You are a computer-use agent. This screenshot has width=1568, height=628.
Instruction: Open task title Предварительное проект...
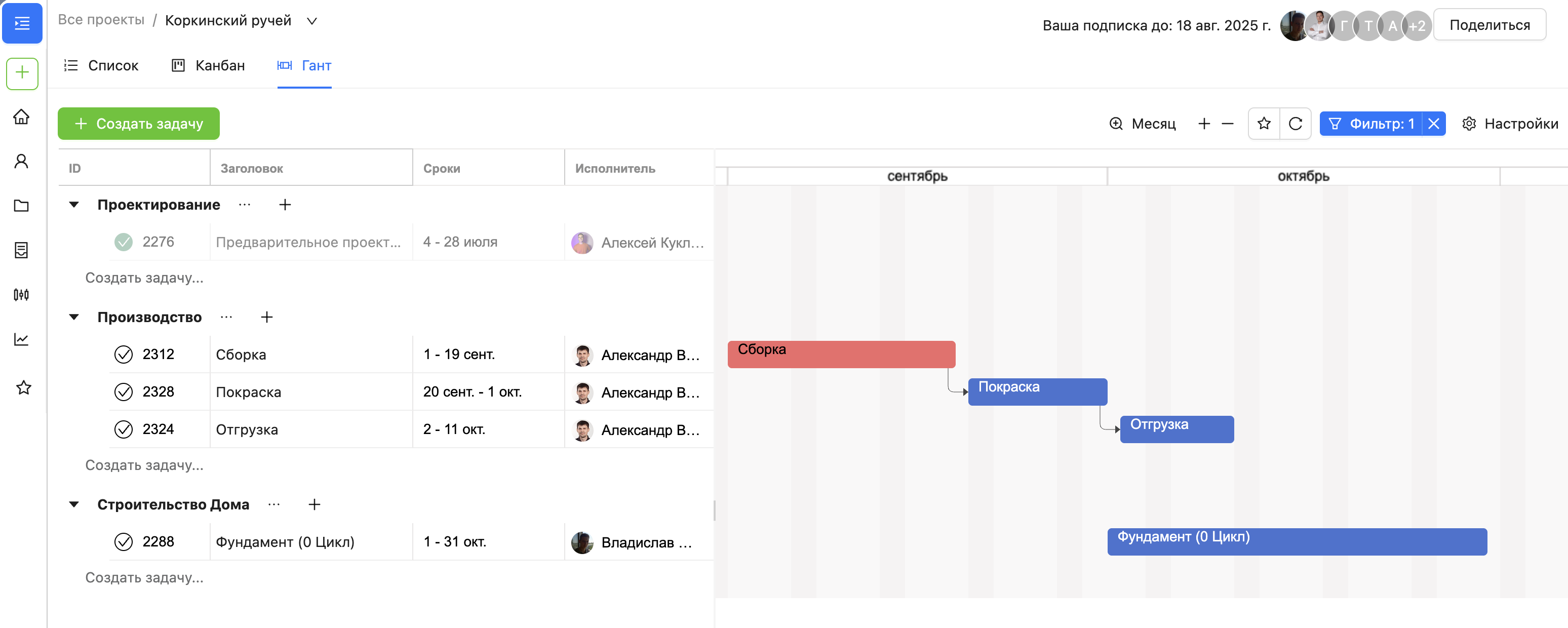tap(308, 242)
